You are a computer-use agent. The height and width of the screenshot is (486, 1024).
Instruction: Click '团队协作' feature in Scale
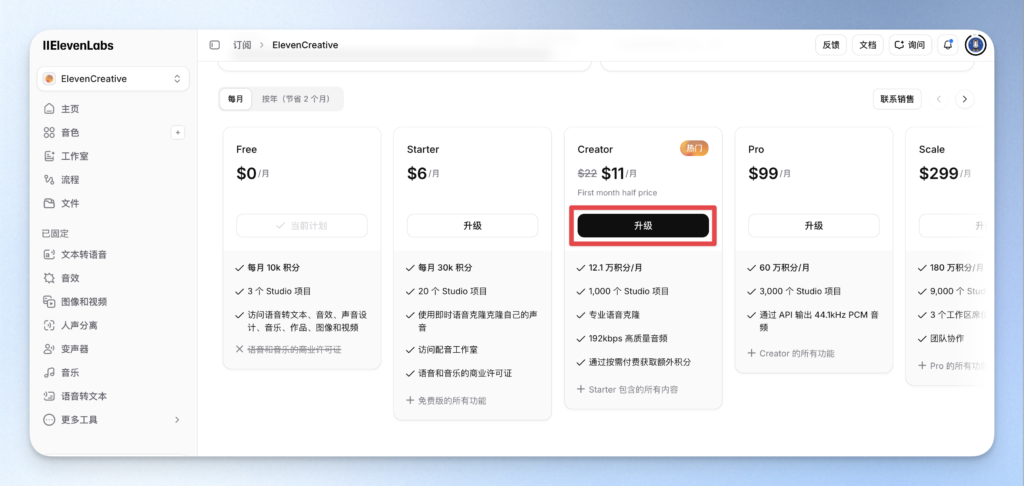[947, 338]
